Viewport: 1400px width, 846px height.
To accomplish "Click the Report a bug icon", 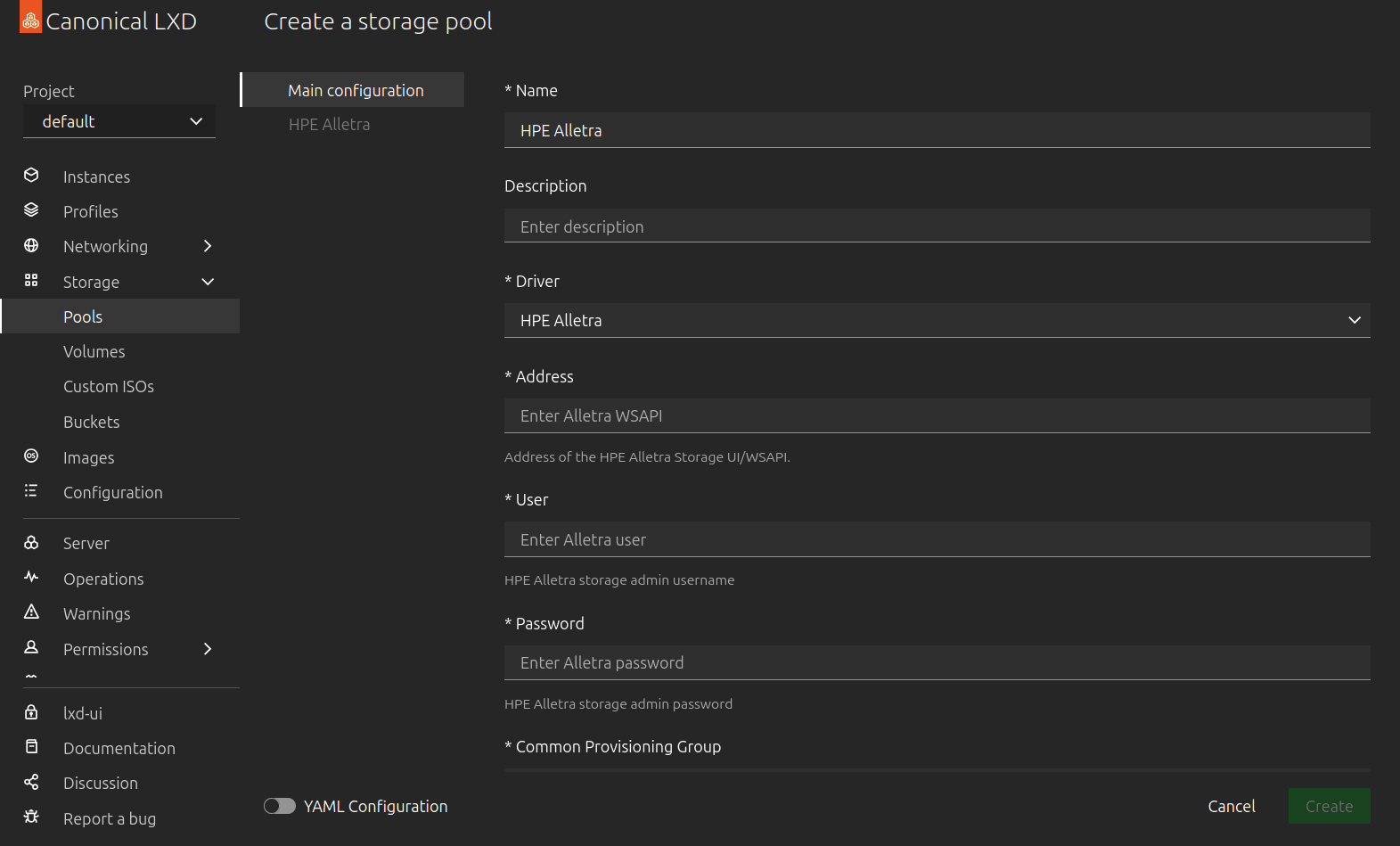I will [31, 817].
